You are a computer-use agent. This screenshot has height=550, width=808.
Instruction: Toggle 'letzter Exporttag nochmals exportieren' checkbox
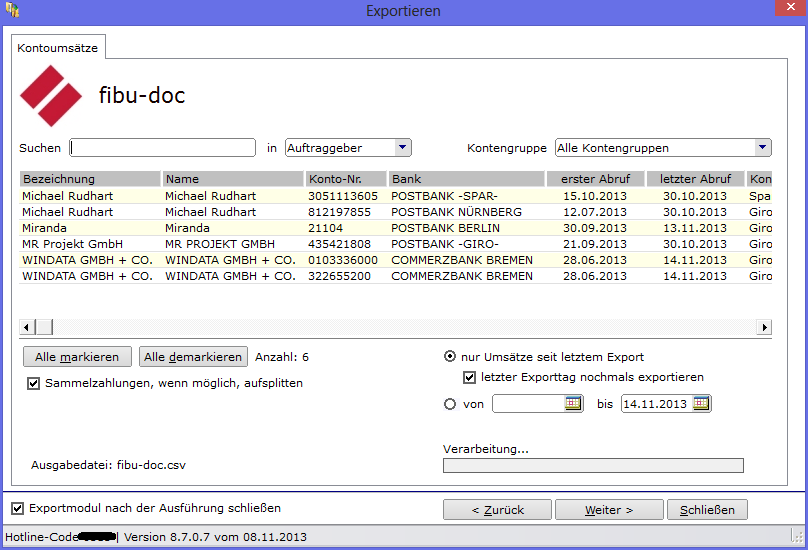click(x=469, y=377)
